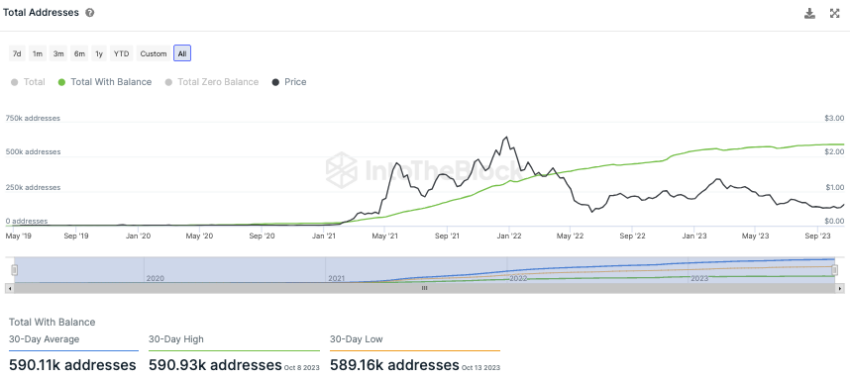The image size is (850, 379).
Task: Expand the chart to fullscreen
Action: click(834, 14)
